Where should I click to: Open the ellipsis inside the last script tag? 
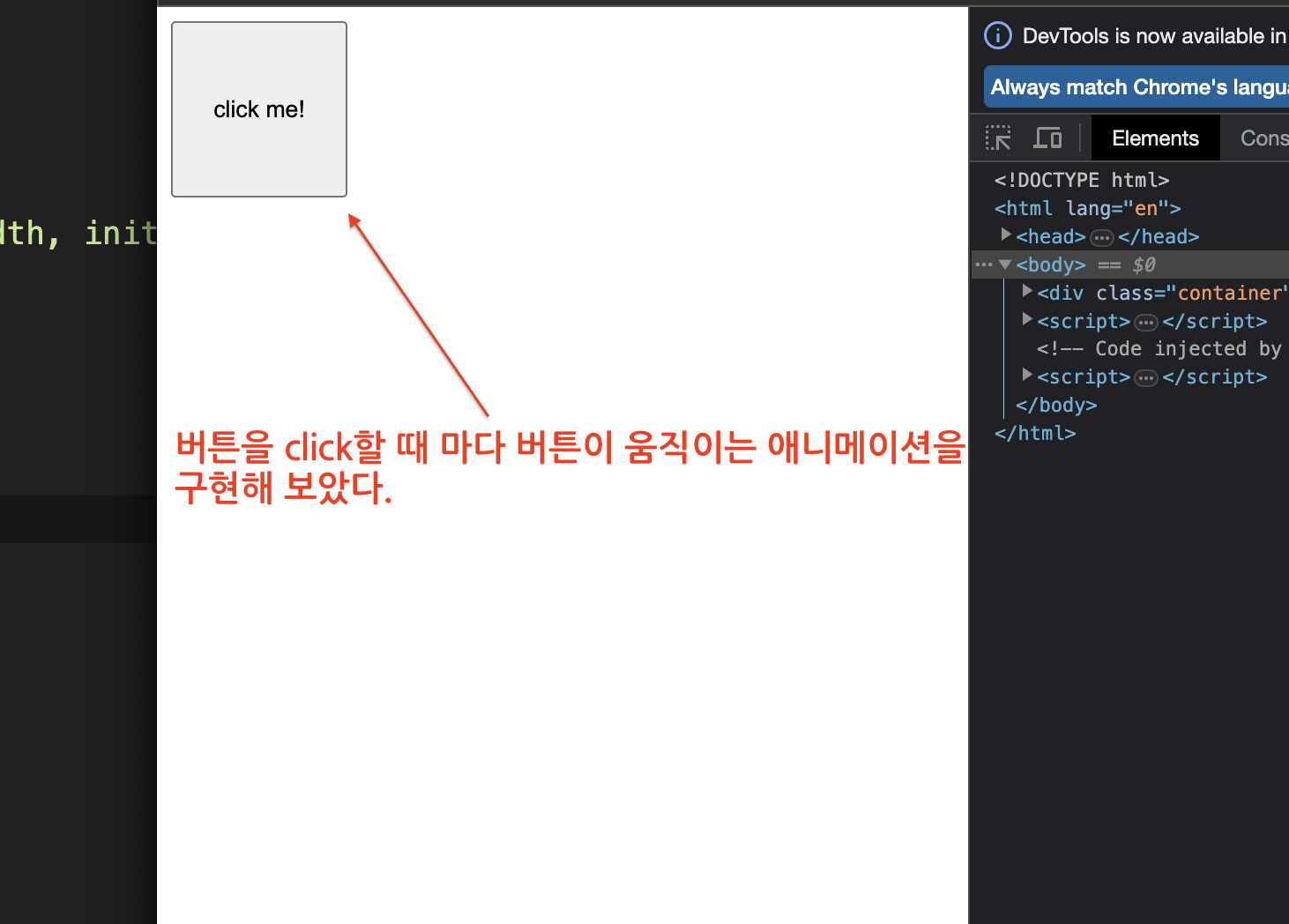click(x=1146, y=378)
